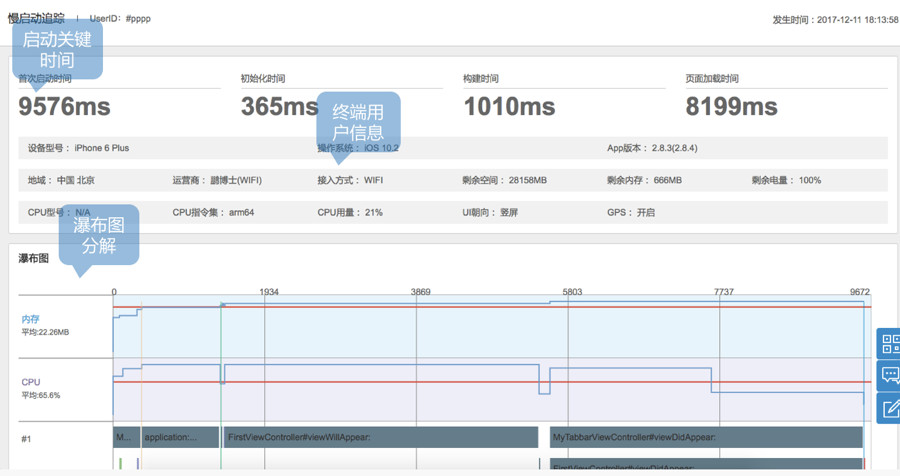Screen dimensions: 900x476
Task: Click thread #1 row label
Action: [x=27, y=438]
